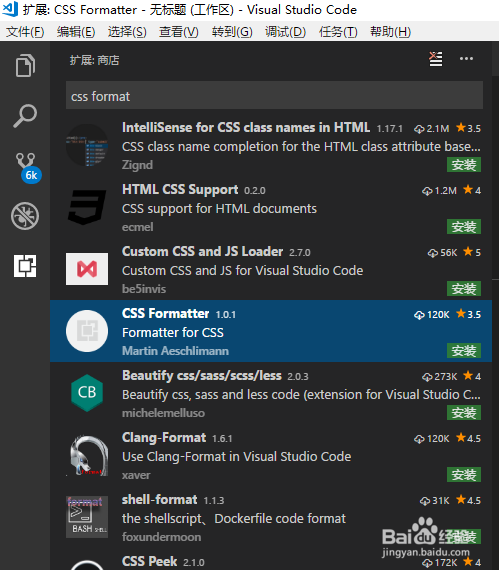Open the Extensions view in activity bar
The image size is (499, 570).
coord(25,266)
